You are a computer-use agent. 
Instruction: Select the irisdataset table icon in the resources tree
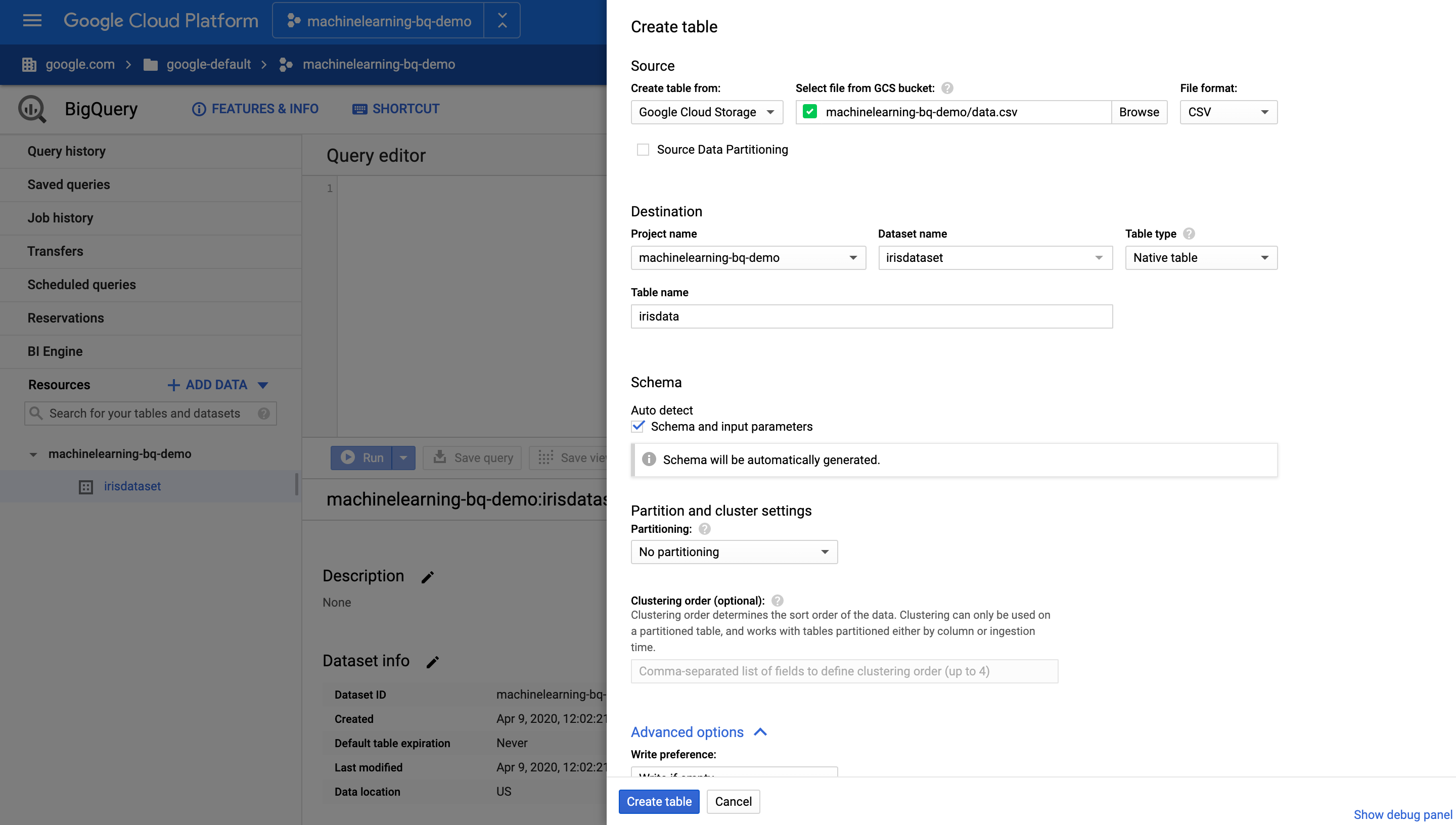pos(84,486)
